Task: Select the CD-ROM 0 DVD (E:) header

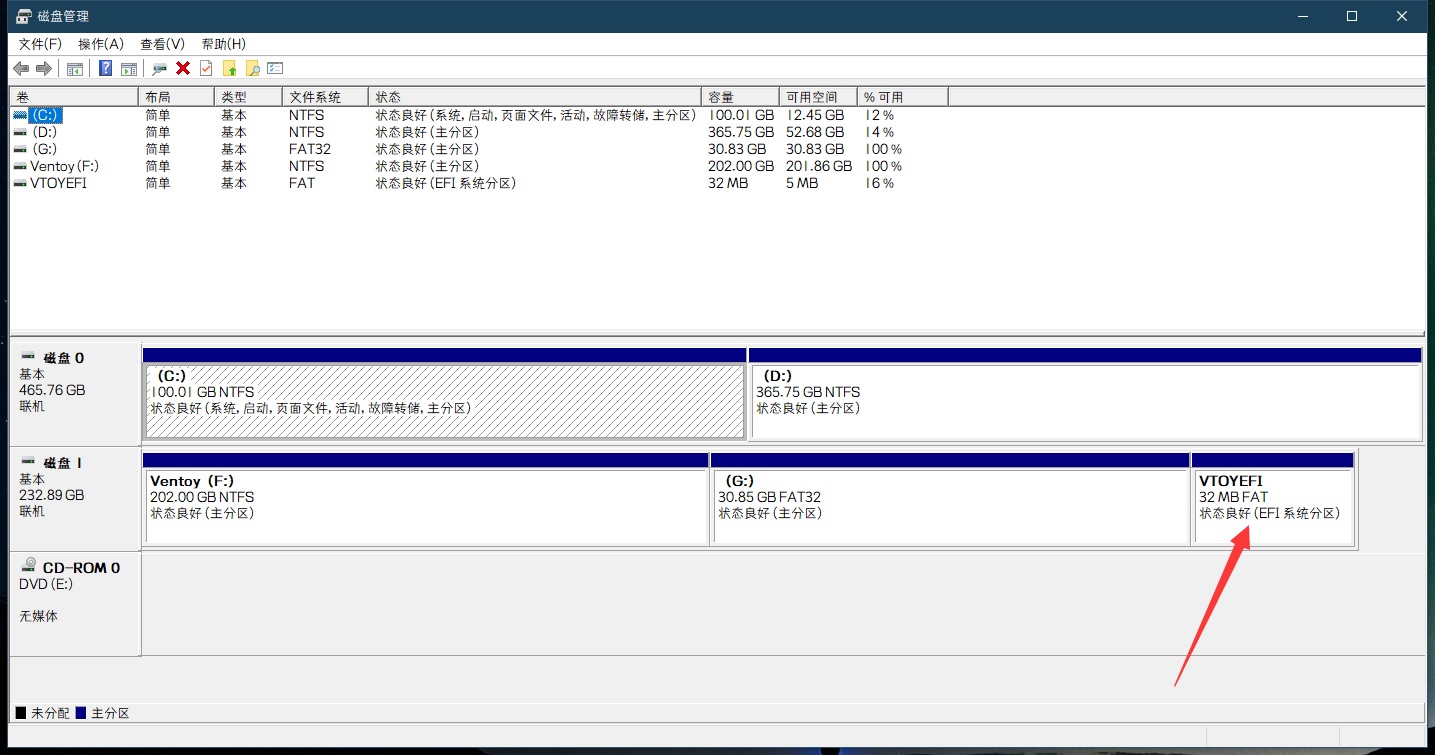Action: 75,603
